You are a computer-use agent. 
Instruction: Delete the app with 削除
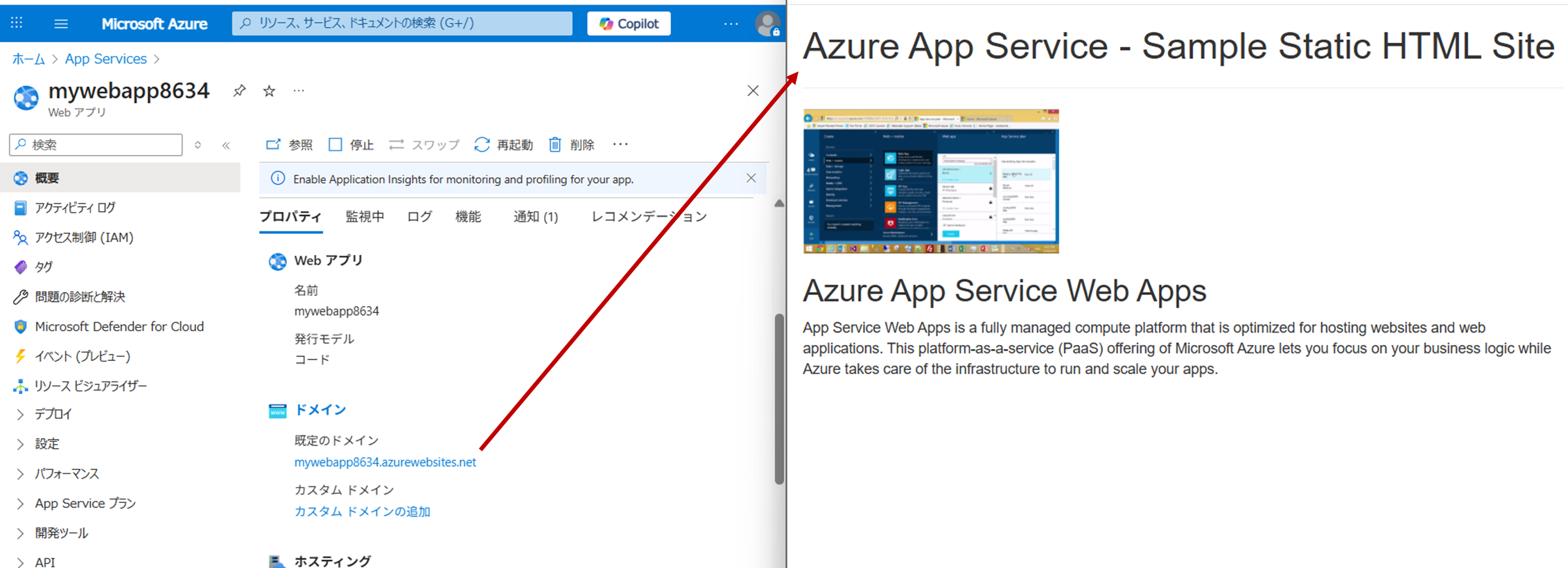coord(572,145)
